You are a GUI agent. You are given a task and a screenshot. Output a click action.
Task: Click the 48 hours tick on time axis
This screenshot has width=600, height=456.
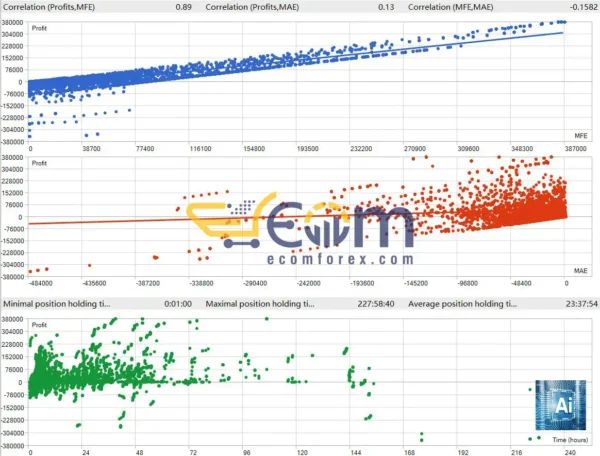(x=139, y=453)
